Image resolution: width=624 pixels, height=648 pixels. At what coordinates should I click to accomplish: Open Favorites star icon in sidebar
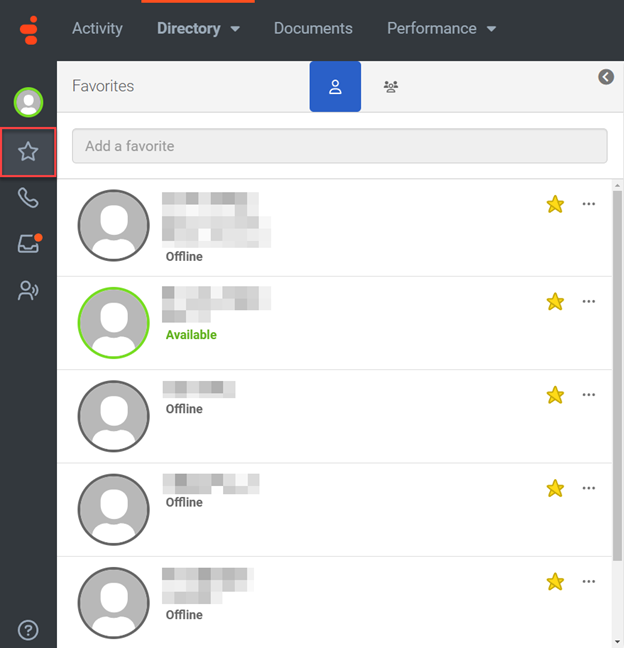[28, 152]
